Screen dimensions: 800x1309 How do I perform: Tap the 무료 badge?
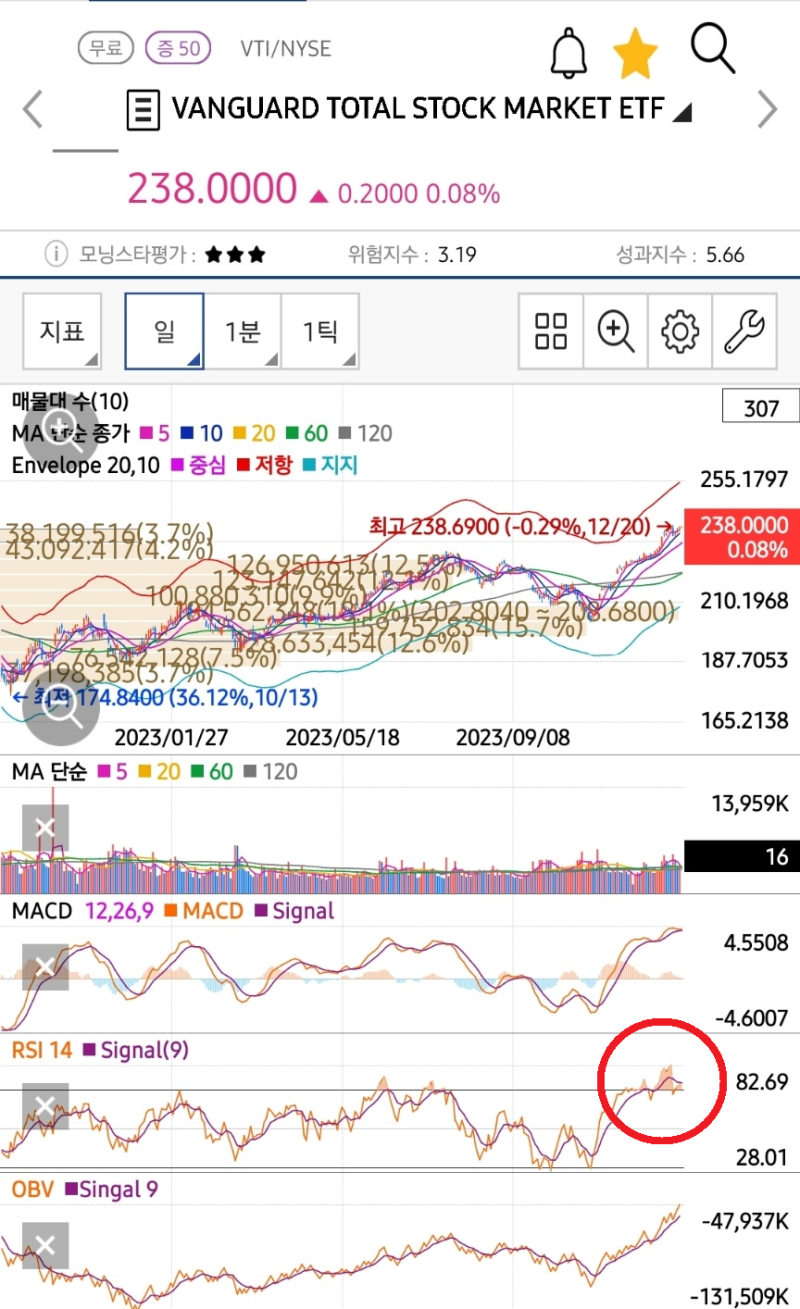coord(106,47)
